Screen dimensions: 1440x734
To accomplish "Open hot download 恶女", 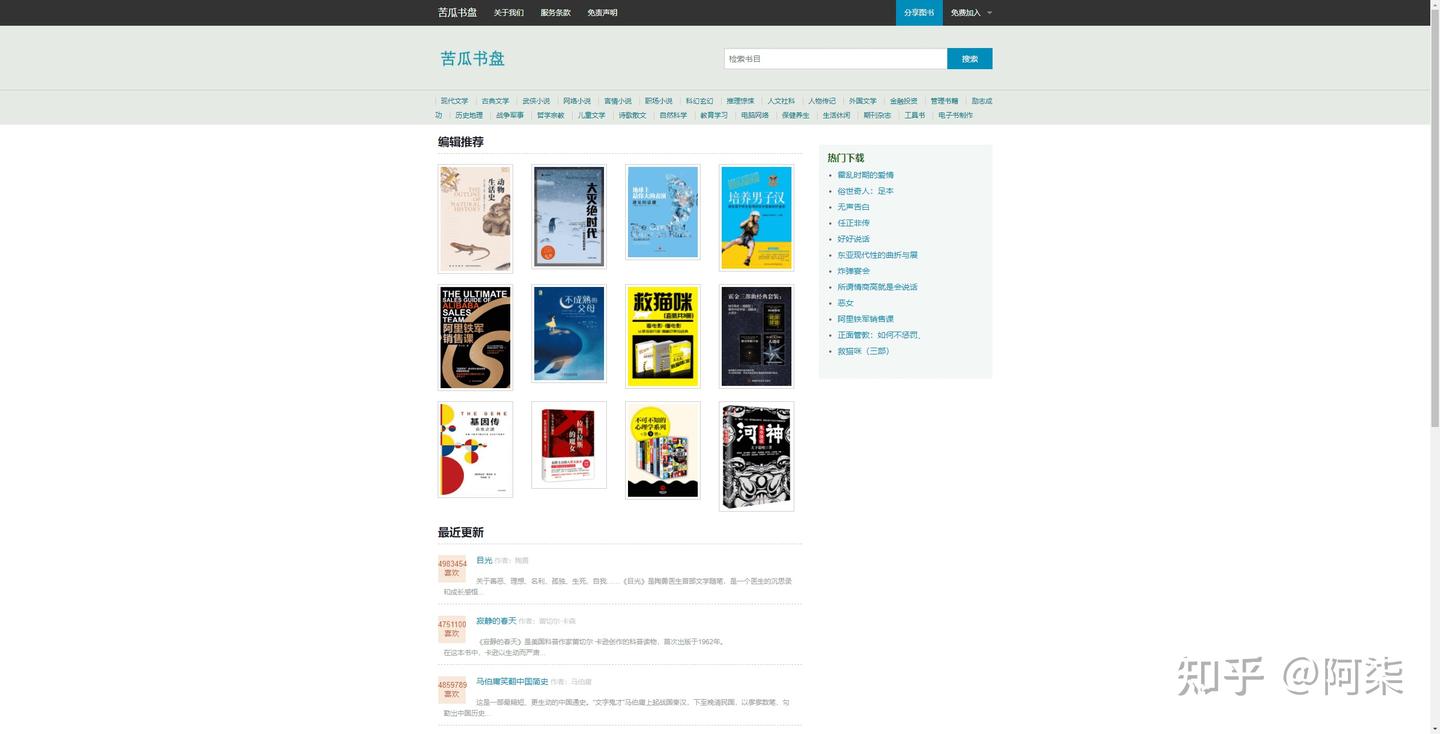I will 846,303.
